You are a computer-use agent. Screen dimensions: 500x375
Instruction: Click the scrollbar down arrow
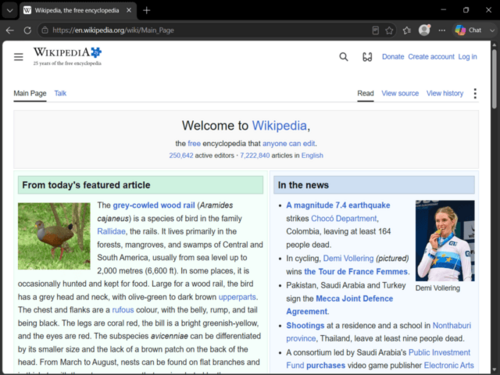pyautogui.click(x=494, y=370)
